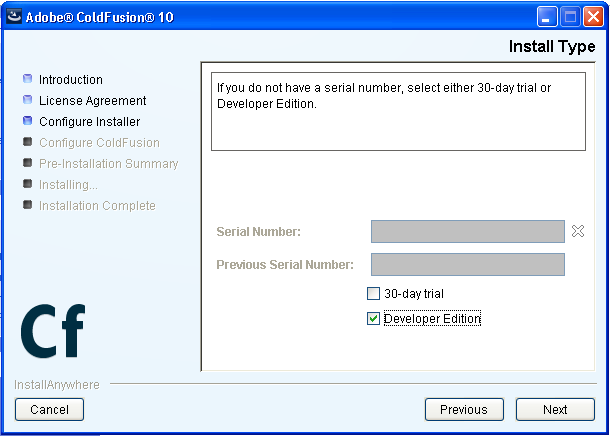Click the Configure Installer step bullet icon
The height and width of the screenshot is (436, 610).
27,121
